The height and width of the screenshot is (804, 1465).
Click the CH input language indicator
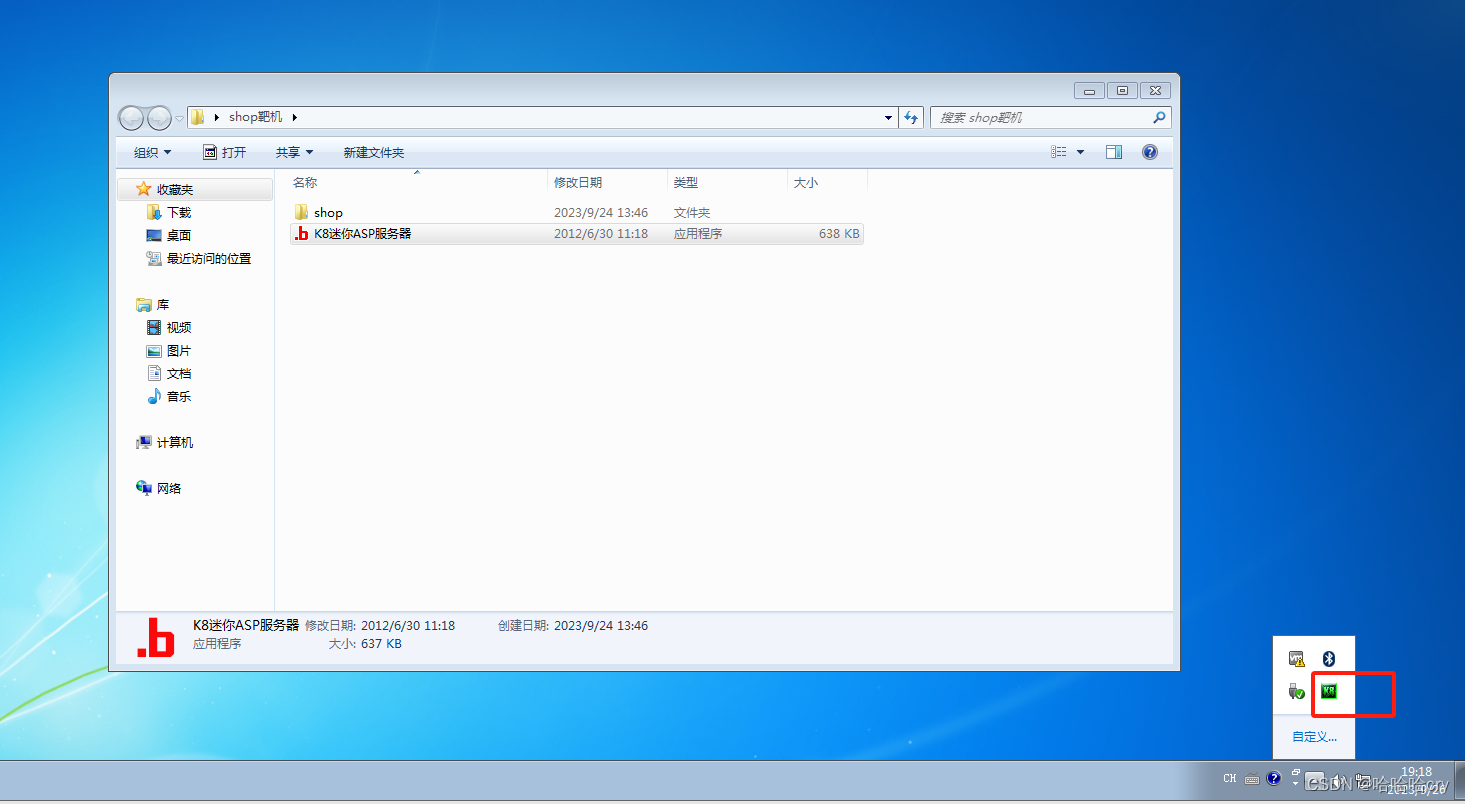[1230, 779]
